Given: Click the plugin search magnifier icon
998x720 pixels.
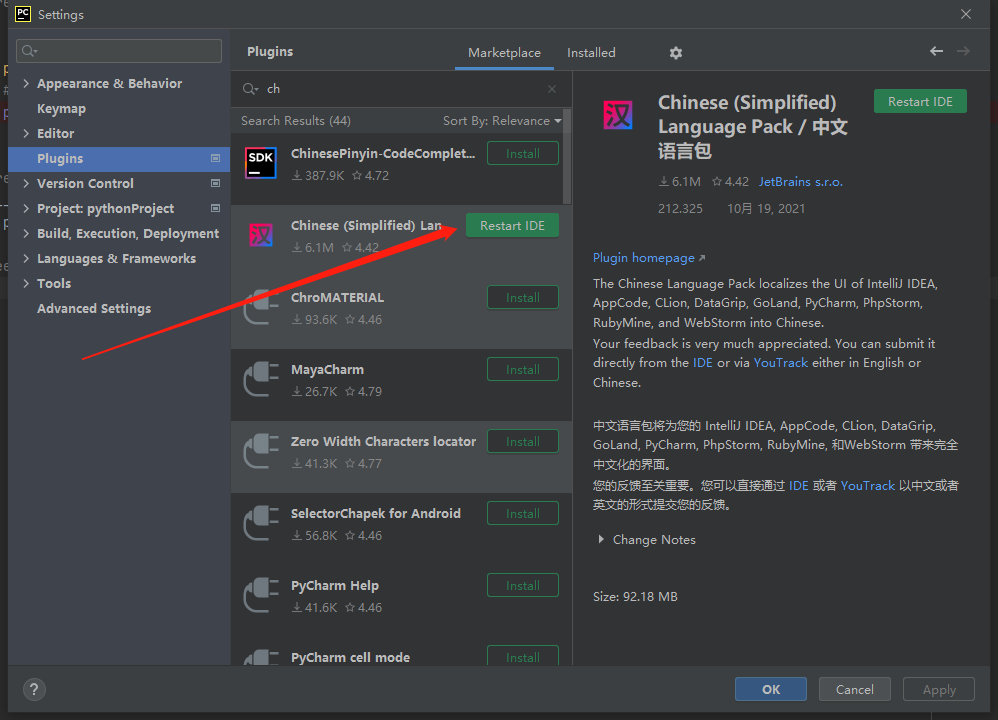Looking at the screenshot, I should point(250,89).
